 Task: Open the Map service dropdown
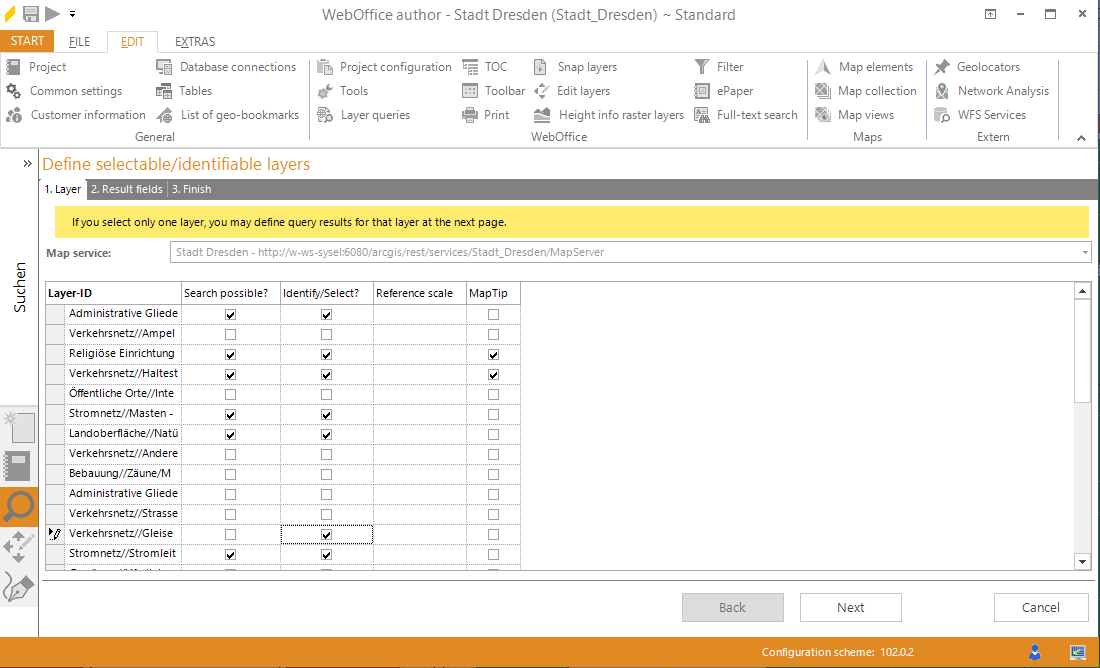(1084, 252)
